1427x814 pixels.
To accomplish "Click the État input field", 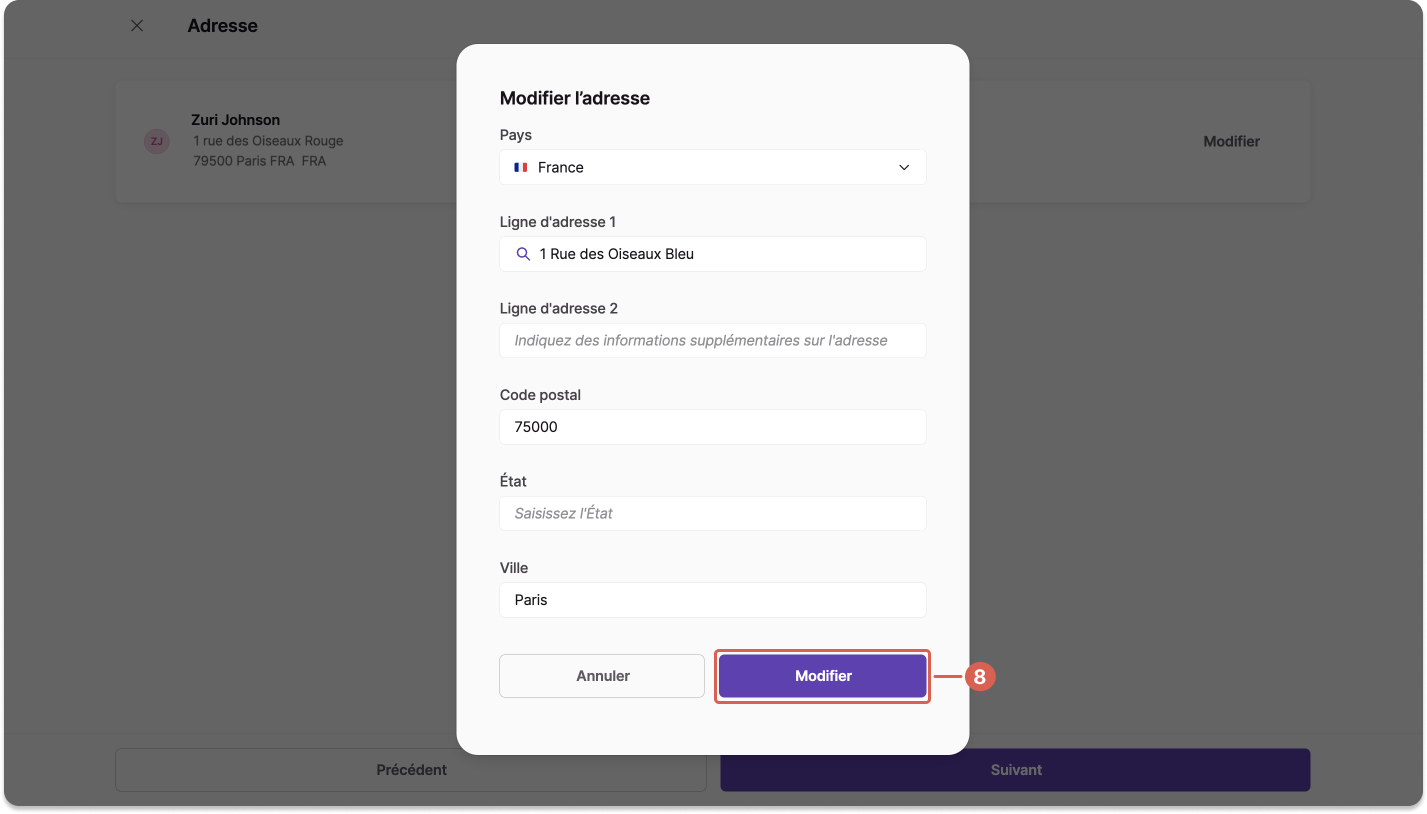I will (713, 513).
